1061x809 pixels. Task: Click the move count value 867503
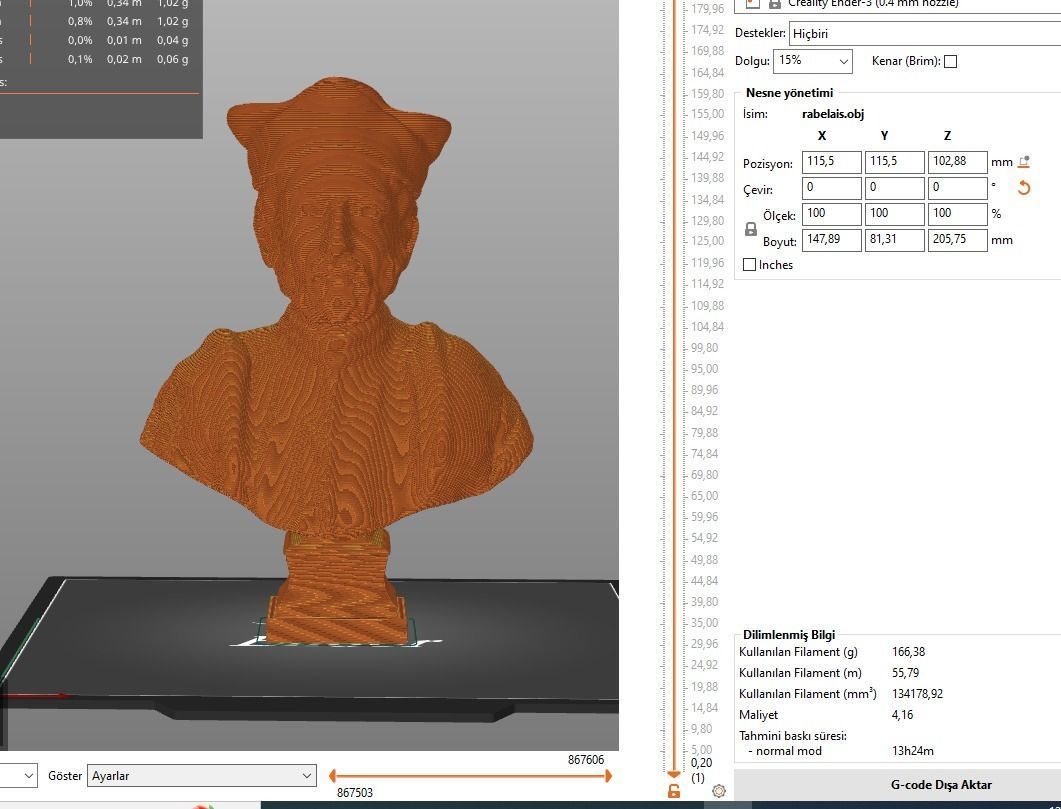(355, 793)
